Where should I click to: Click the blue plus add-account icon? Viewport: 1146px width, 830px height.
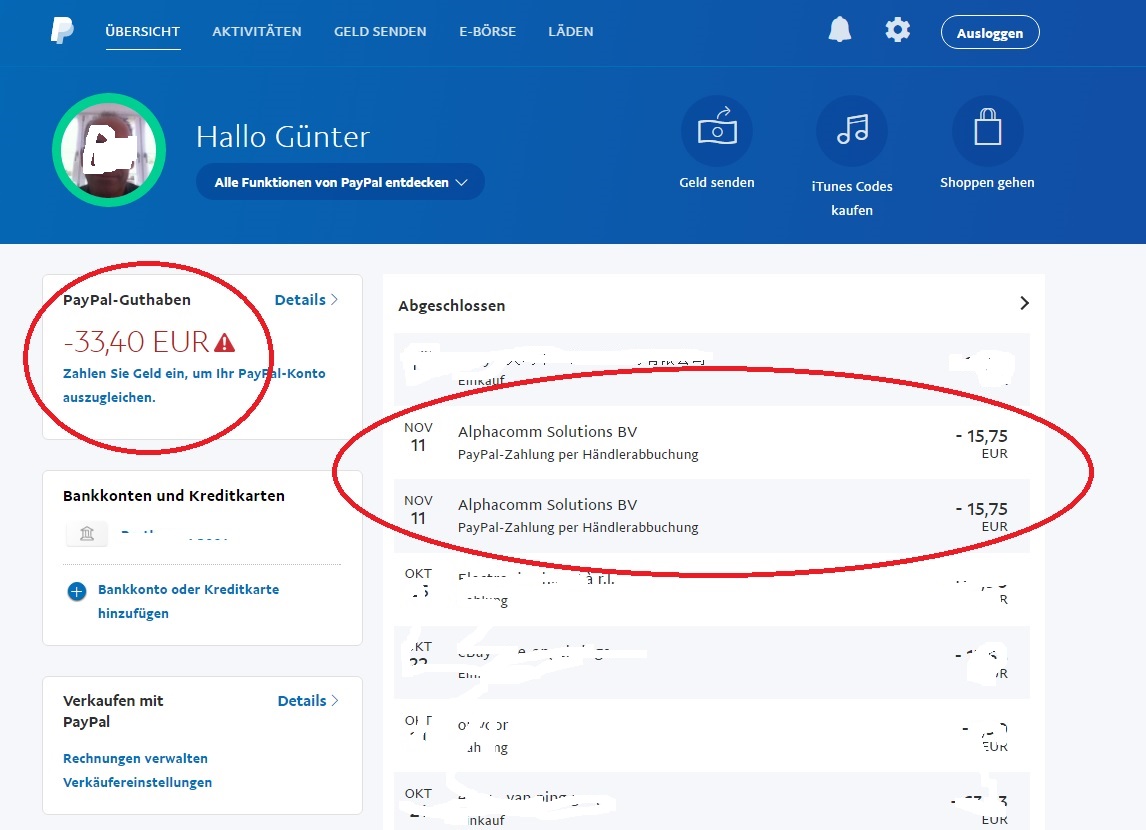77,591
